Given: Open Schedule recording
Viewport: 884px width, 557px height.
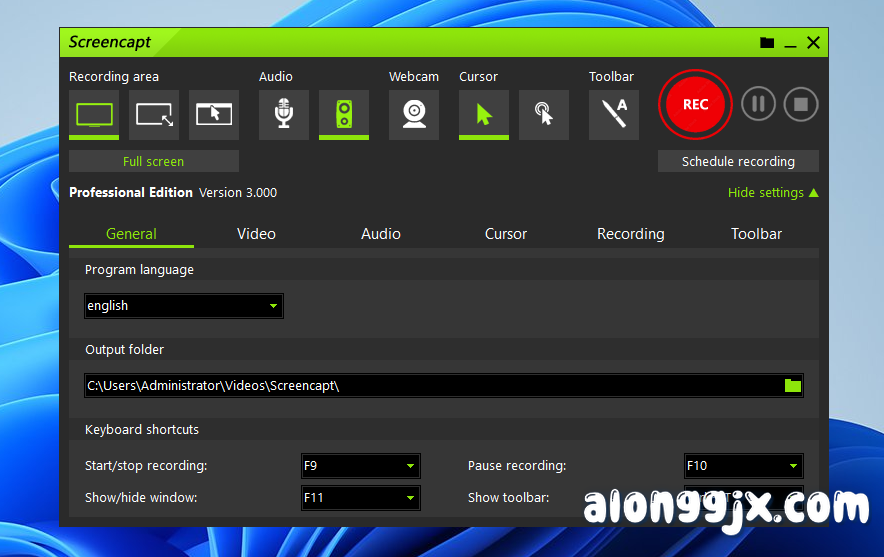Looking at the screenshot, I should point(738,161).
